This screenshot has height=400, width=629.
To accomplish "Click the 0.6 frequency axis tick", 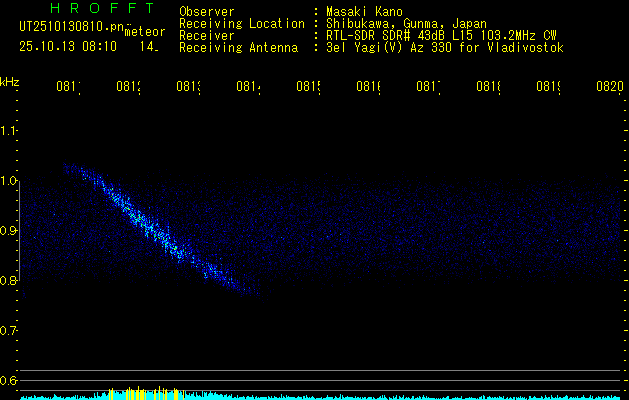I will [10, 381].
